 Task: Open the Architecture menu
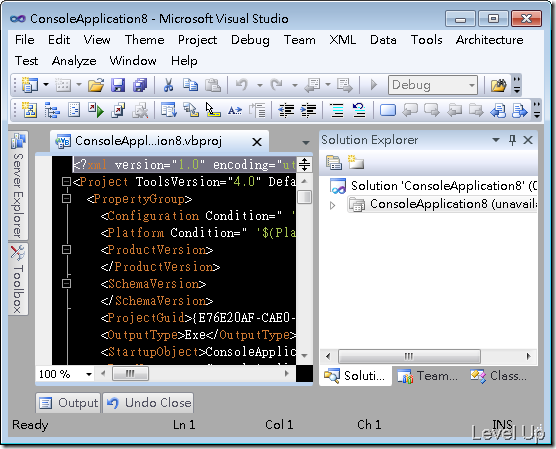pyautogui.click(x=489, y=40)
